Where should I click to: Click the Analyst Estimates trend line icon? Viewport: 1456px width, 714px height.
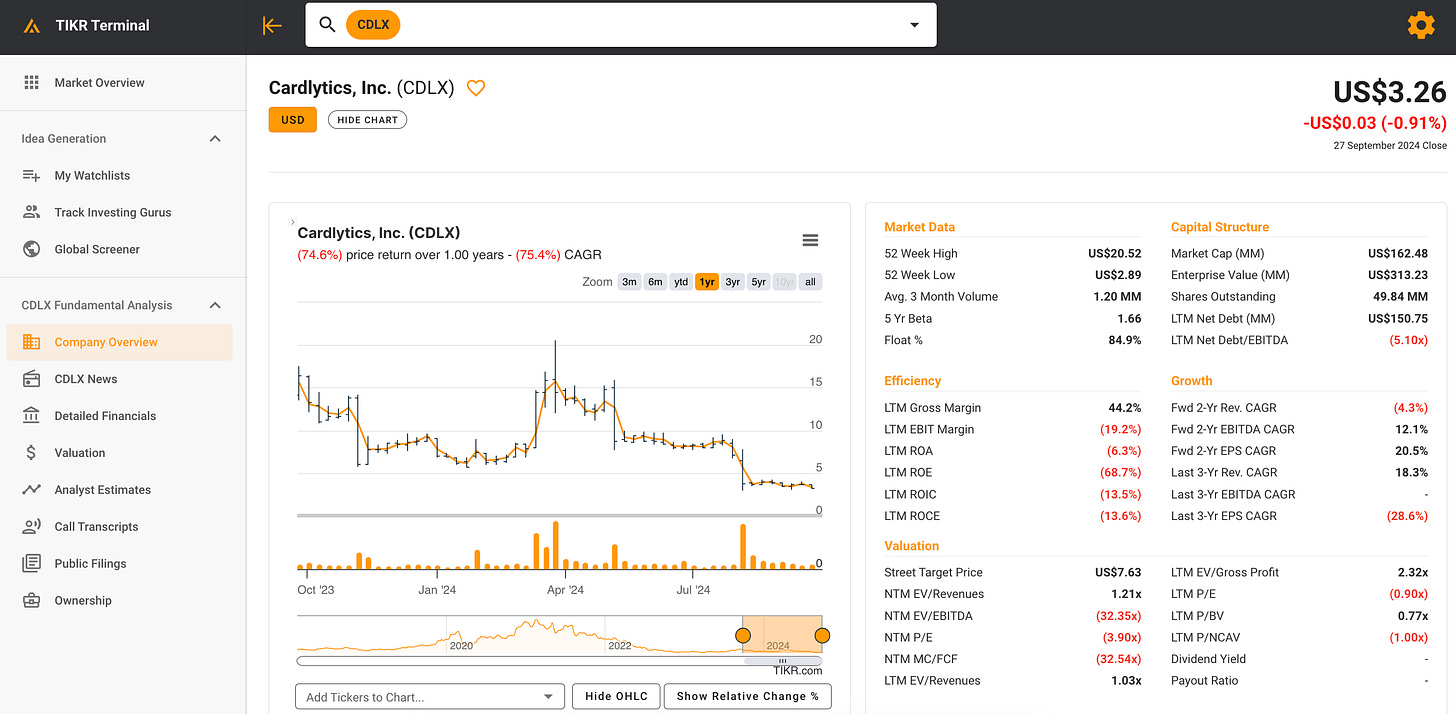click(31, 490)
